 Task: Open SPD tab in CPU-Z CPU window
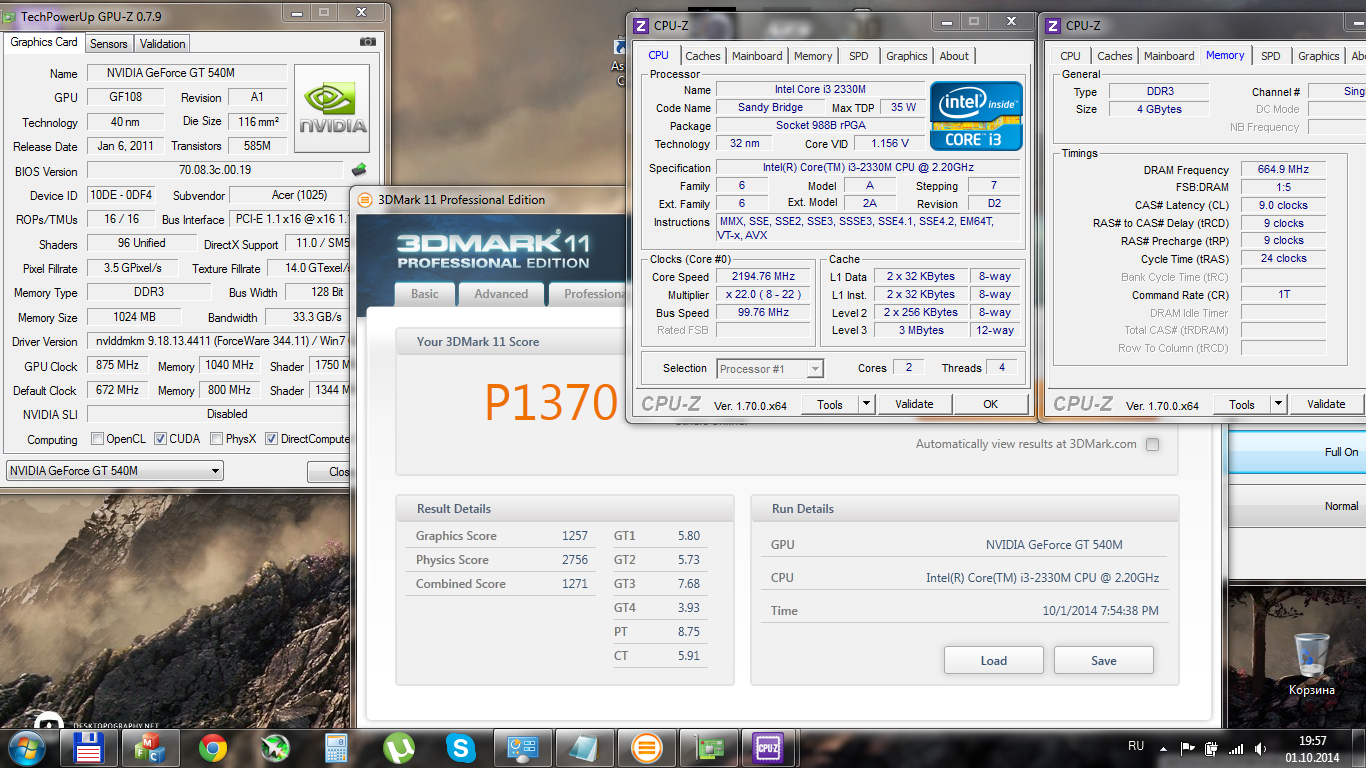tap(859, 56)
